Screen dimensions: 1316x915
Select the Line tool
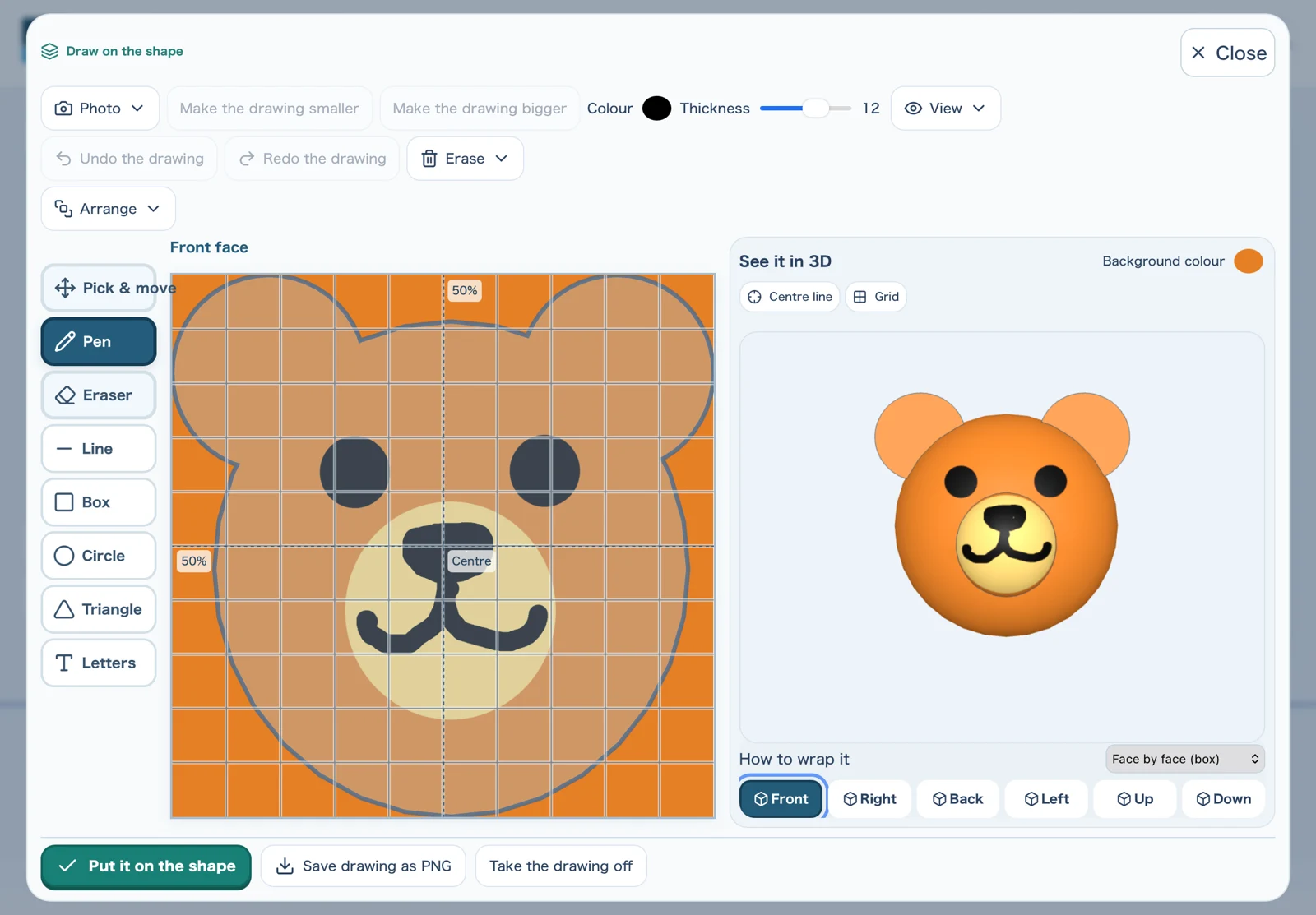pos(99,448)
